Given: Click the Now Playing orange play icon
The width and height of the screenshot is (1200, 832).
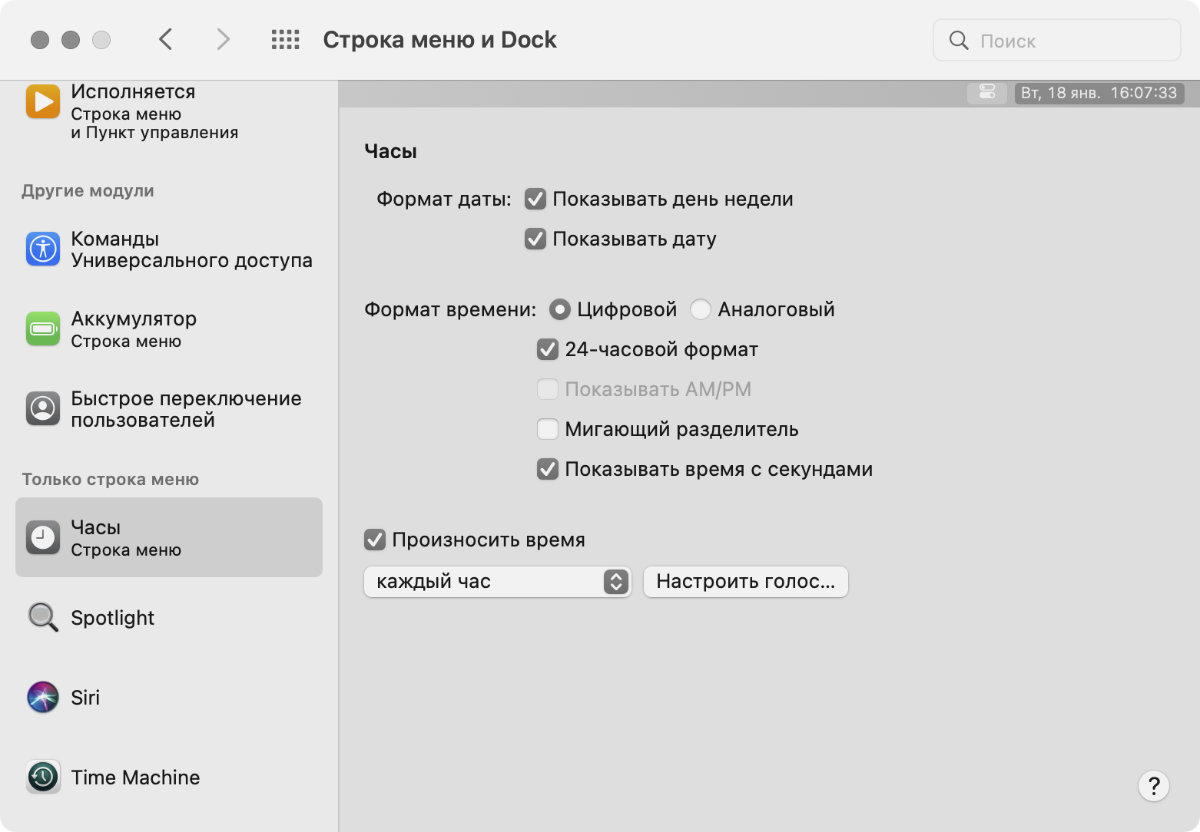Looking at the screenshot, I should pos(43,102).
